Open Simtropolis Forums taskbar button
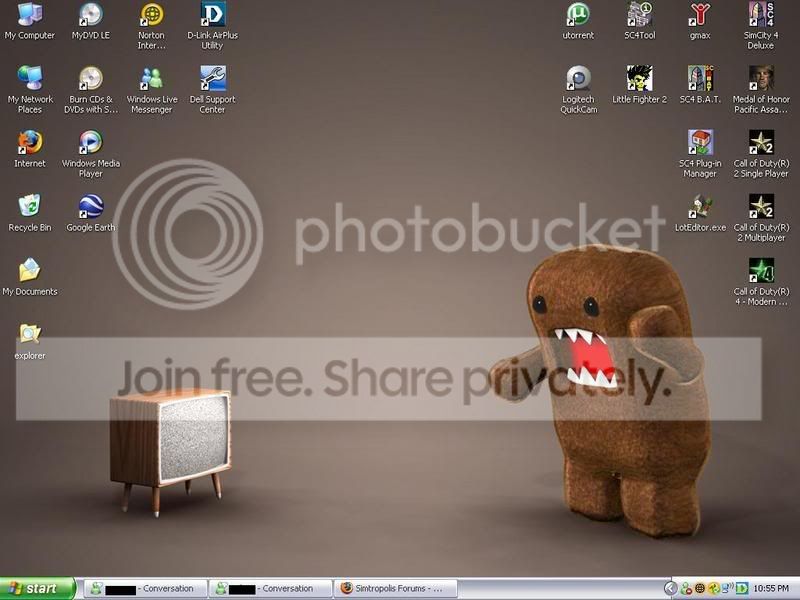The image size is (800, 600). coord(395,589)
